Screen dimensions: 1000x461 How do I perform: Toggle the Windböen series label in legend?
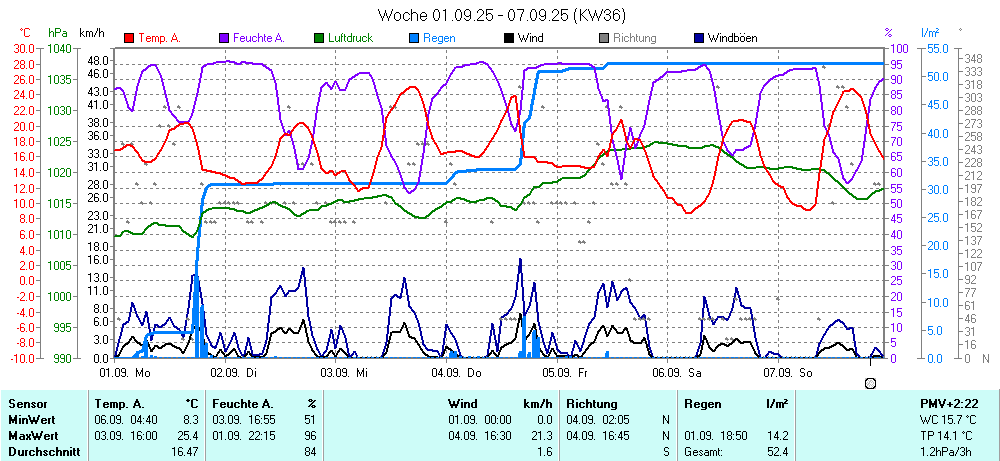point(732,38)
